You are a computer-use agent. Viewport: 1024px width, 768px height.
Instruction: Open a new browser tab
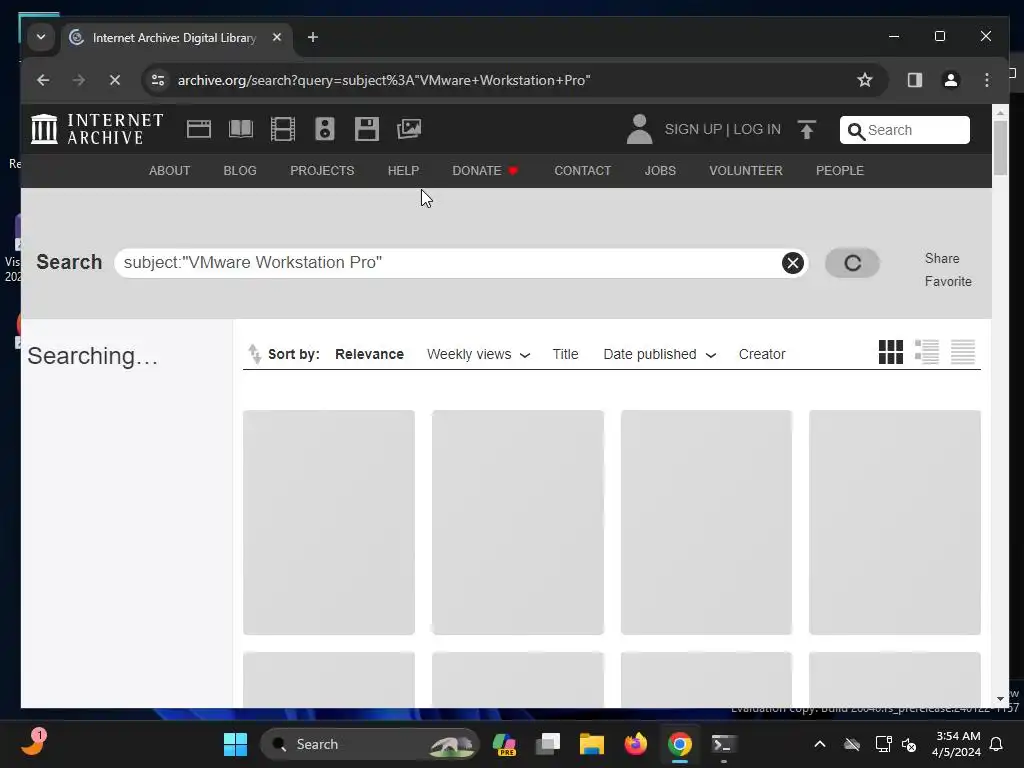tap(313, 37)
